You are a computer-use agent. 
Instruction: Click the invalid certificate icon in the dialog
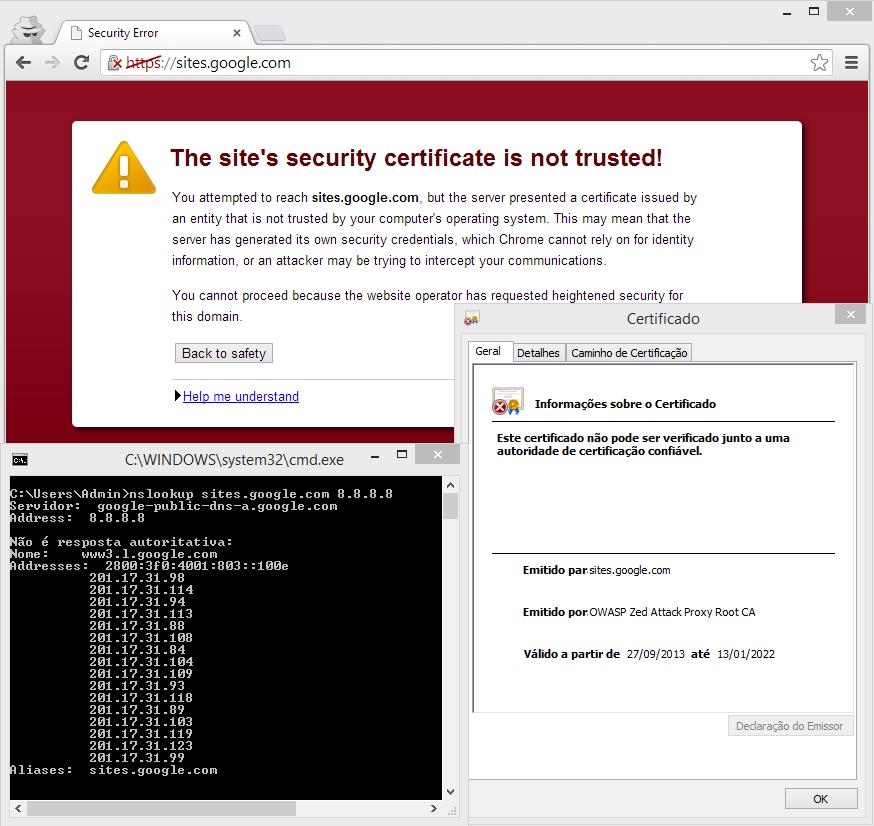coord(506,402)
